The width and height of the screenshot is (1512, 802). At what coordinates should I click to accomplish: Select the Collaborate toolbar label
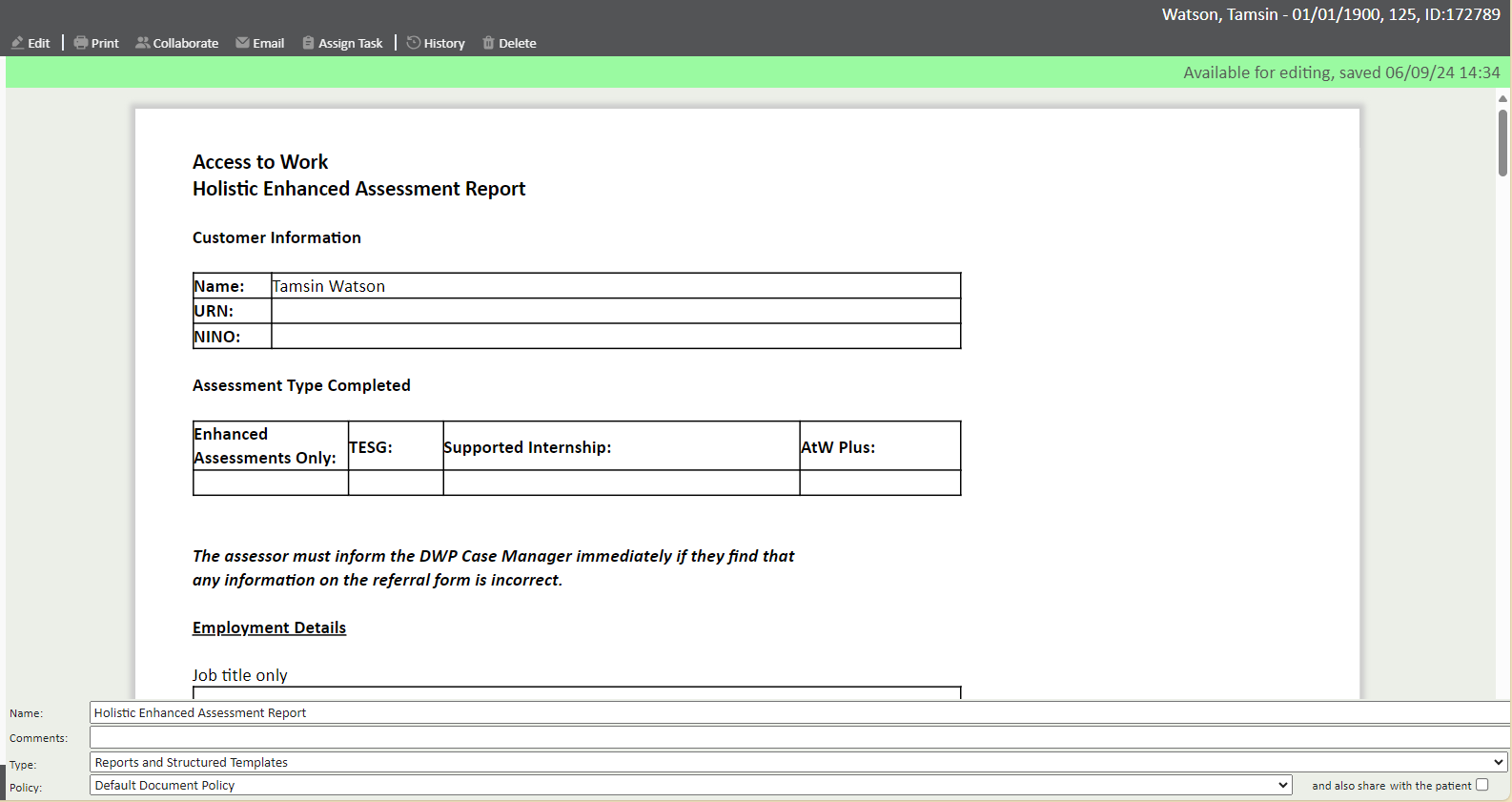pyautogui.click(x=186, y=43)
